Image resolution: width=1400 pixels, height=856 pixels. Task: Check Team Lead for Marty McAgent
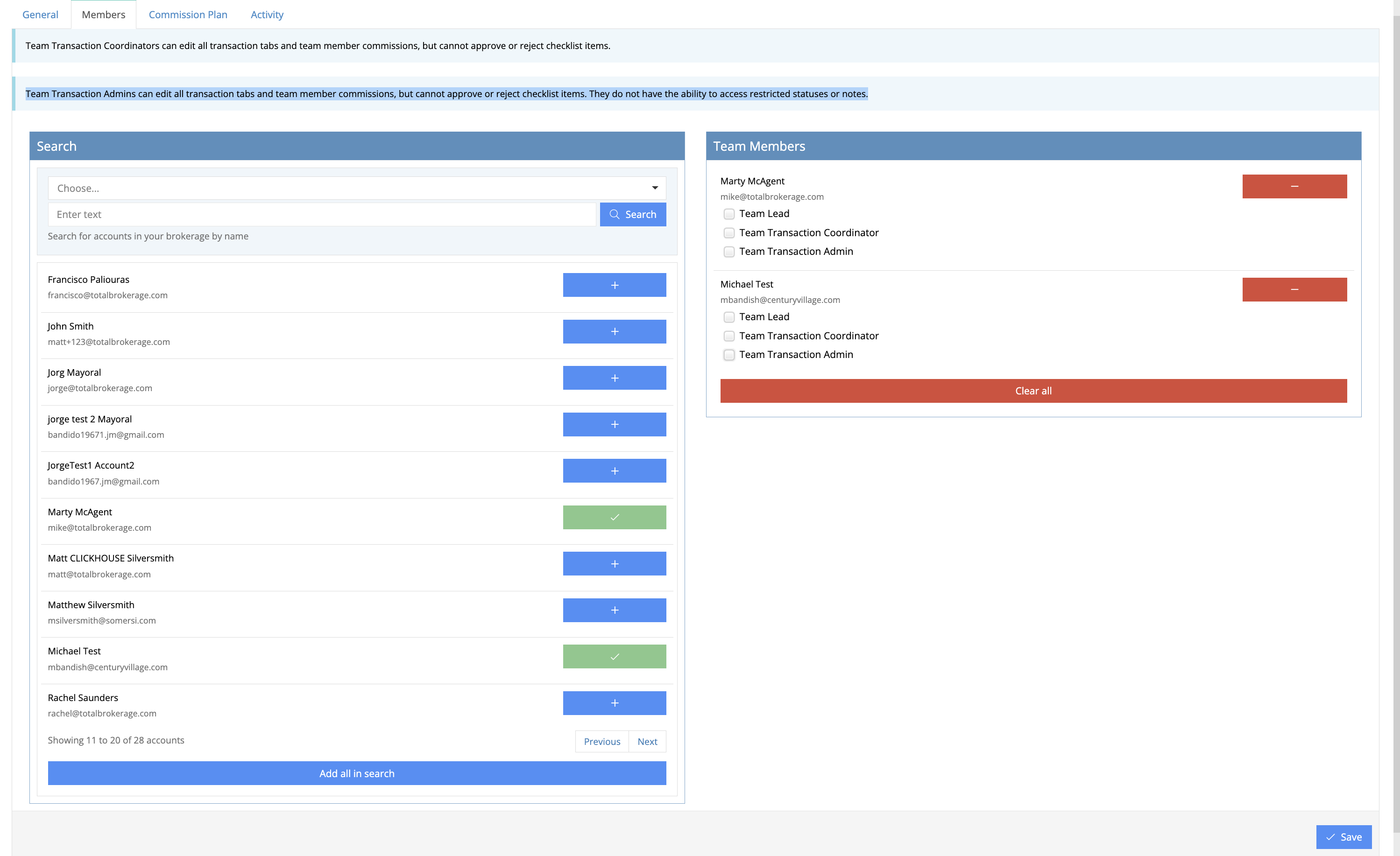[729, 214]
